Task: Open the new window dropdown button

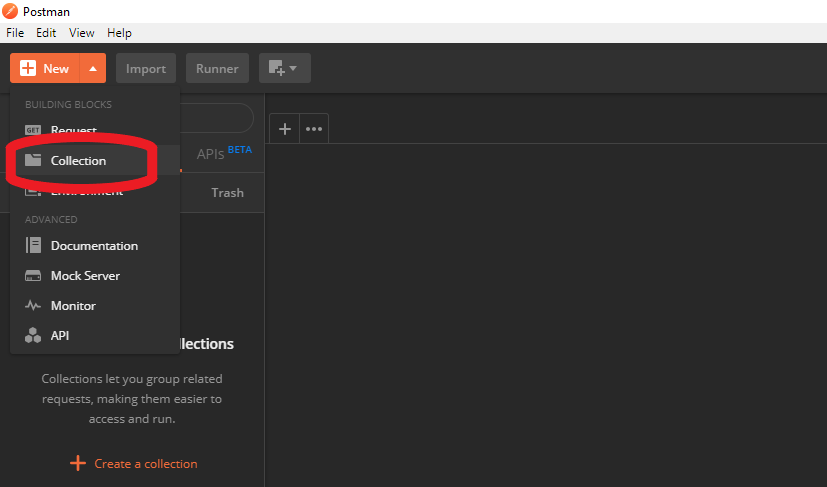Action: (284, 69)
